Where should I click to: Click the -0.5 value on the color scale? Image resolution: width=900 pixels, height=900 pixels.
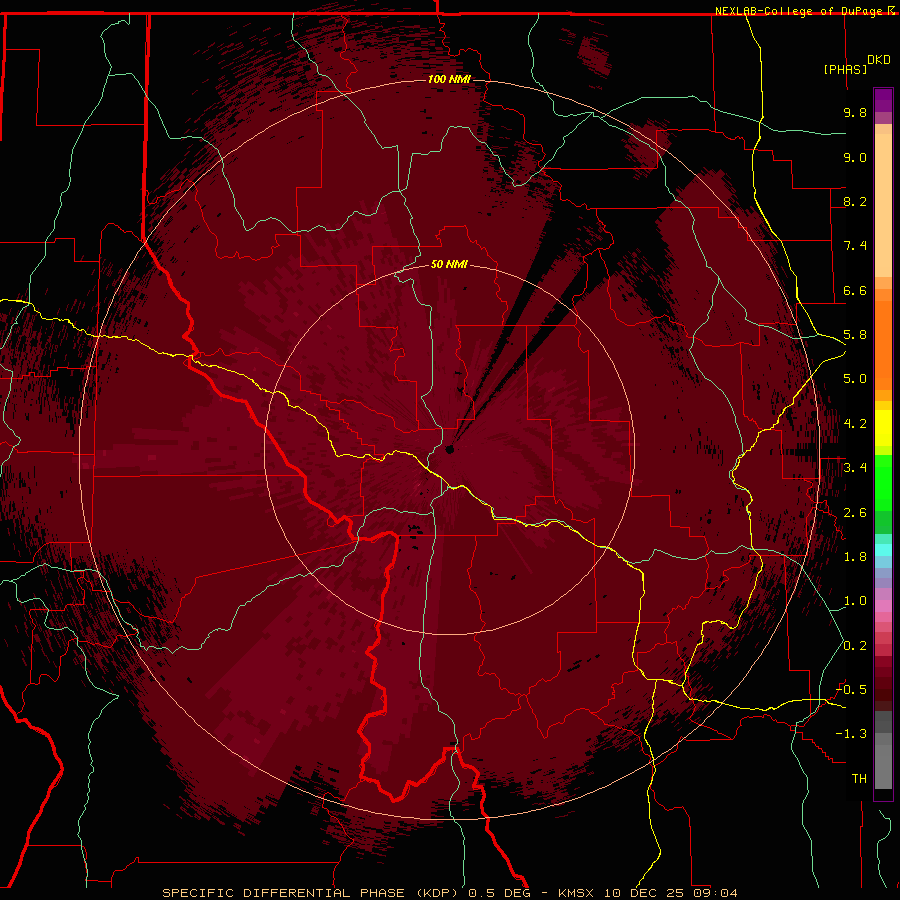(x=851, y=690)
